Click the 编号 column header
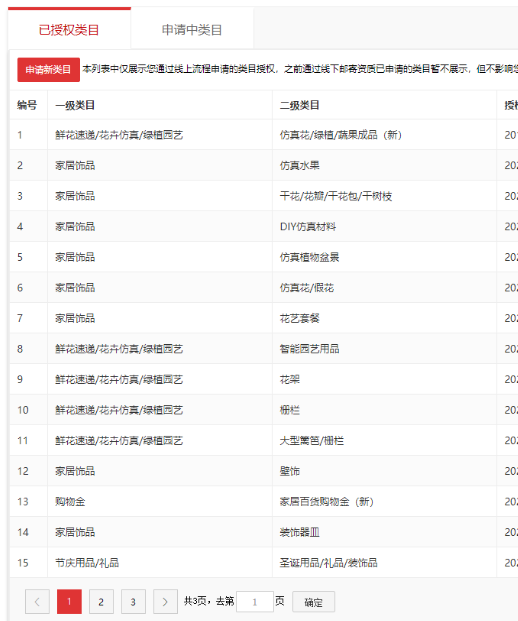 tap(27, 105)
